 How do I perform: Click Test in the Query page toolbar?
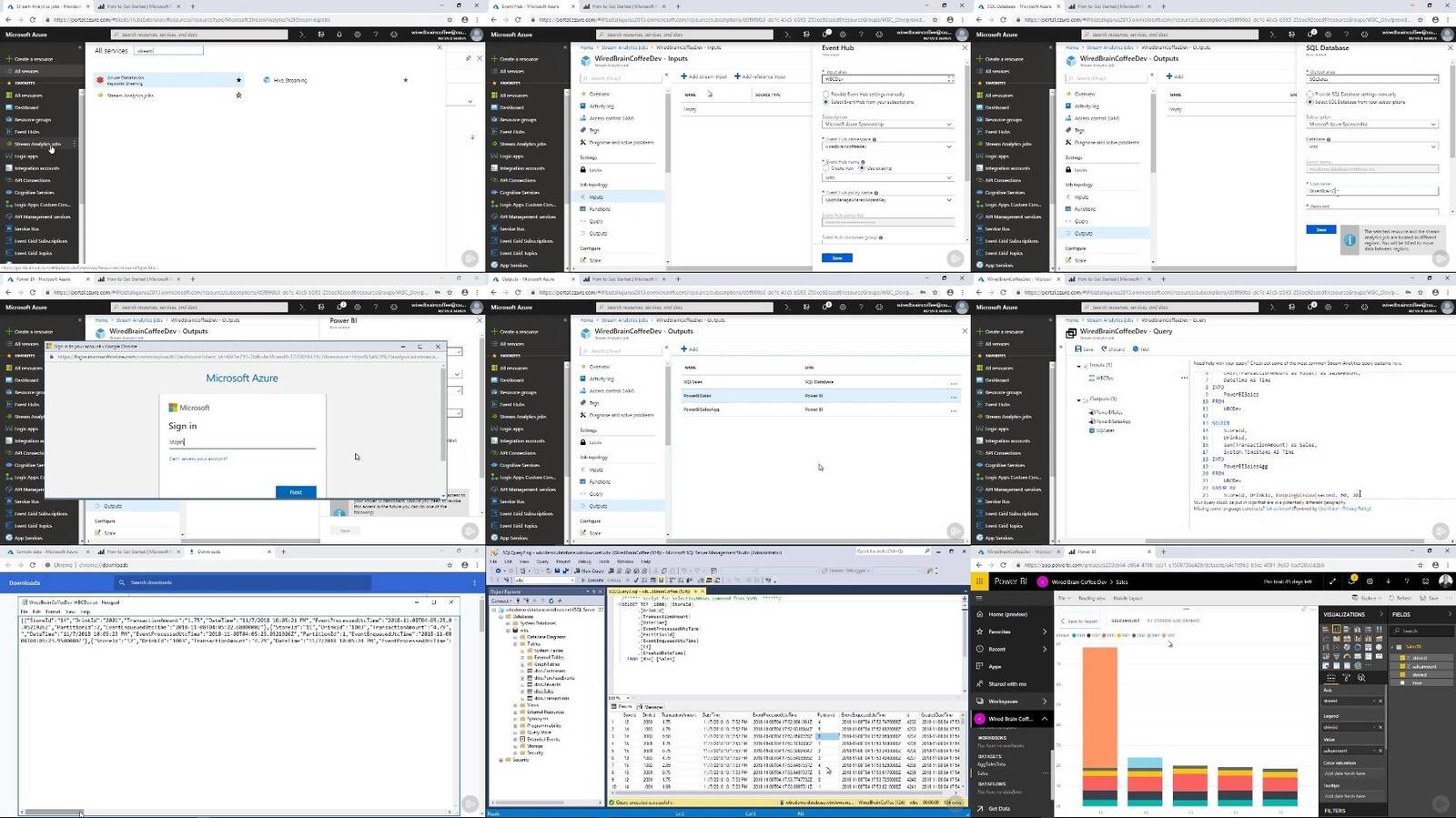coord(1141,349)
